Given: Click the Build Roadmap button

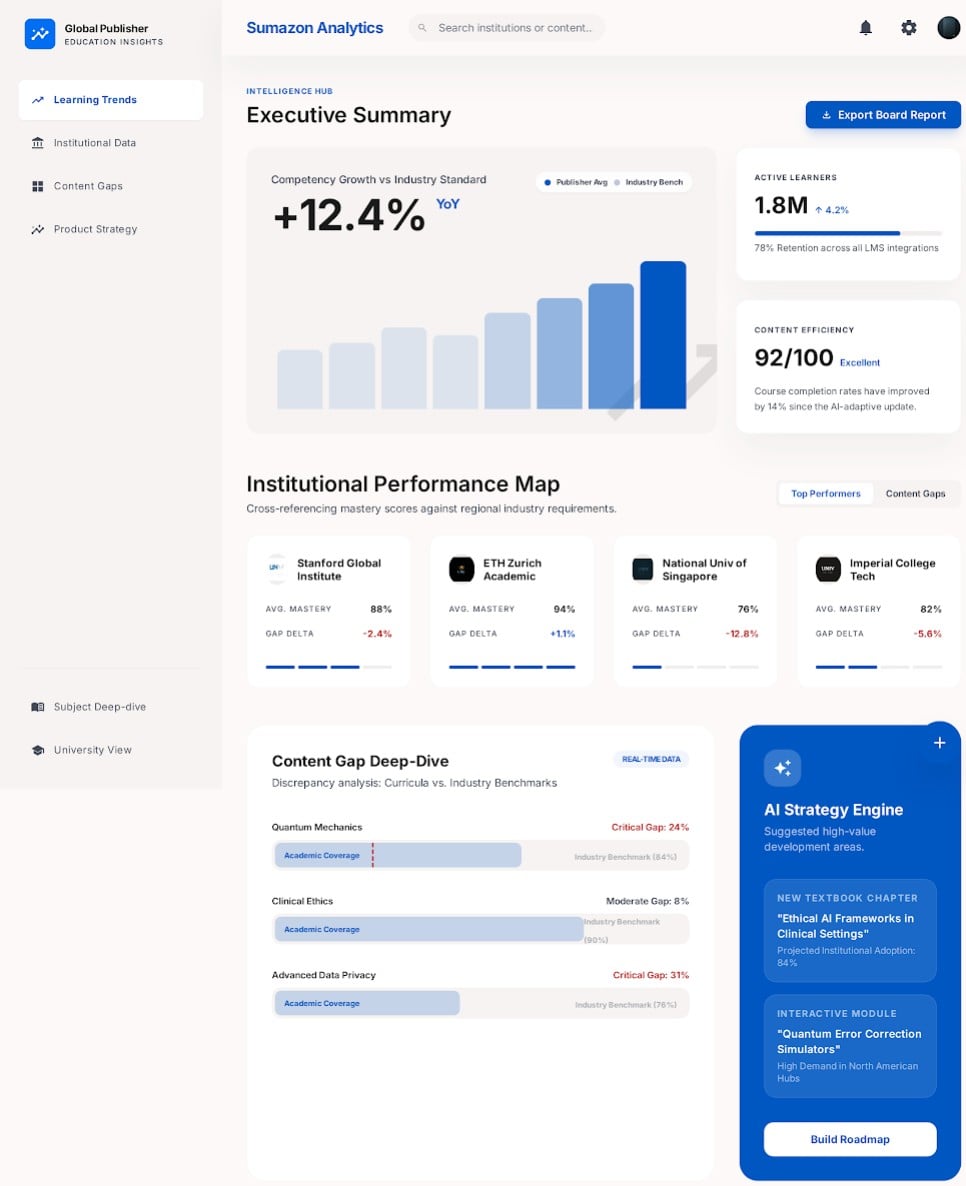Looking at the screenshot, I should pos(849,1139).
